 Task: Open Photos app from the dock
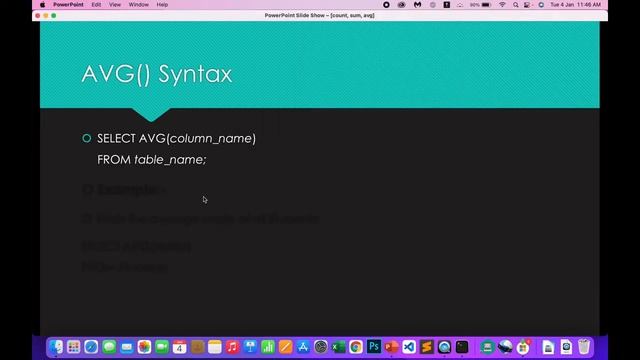pyautogui.click(x=144, y=347)
